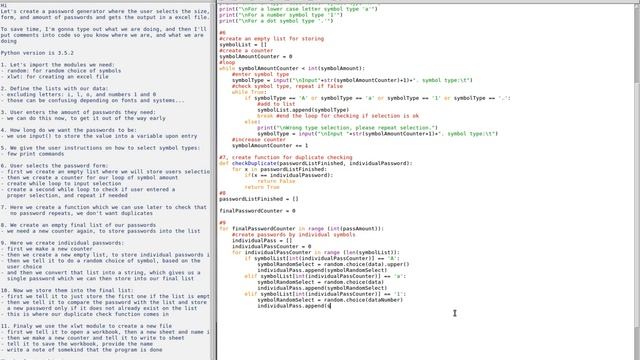Click the print line for number symbol '1'

pos(281,15)
